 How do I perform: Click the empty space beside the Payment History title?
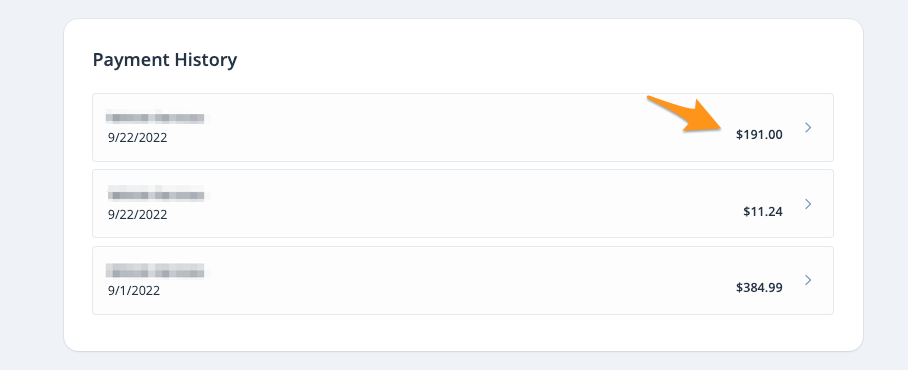click(x=521, y=60)
